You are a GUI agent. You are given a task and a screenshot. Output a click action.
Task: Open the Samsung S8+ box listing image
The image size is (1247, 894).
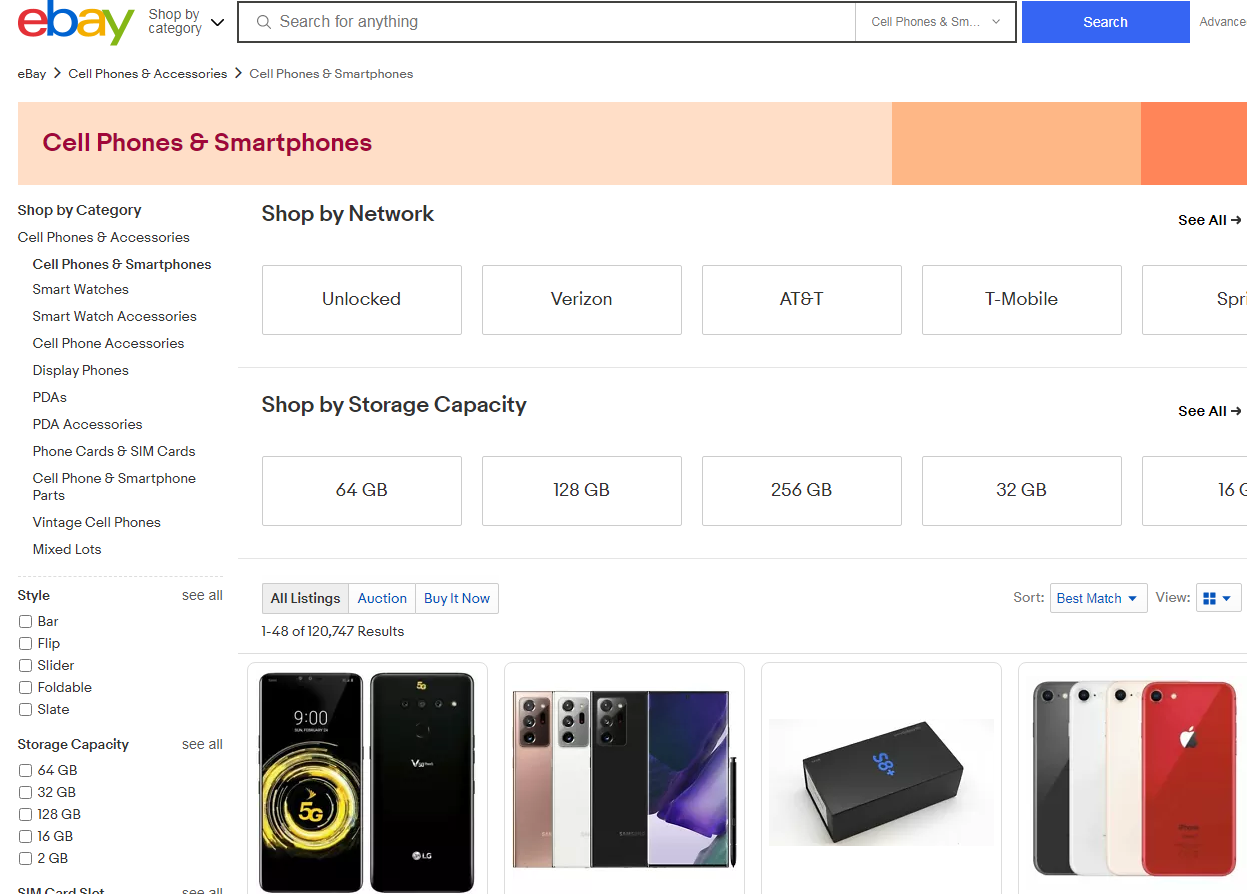tap(881, 782)
